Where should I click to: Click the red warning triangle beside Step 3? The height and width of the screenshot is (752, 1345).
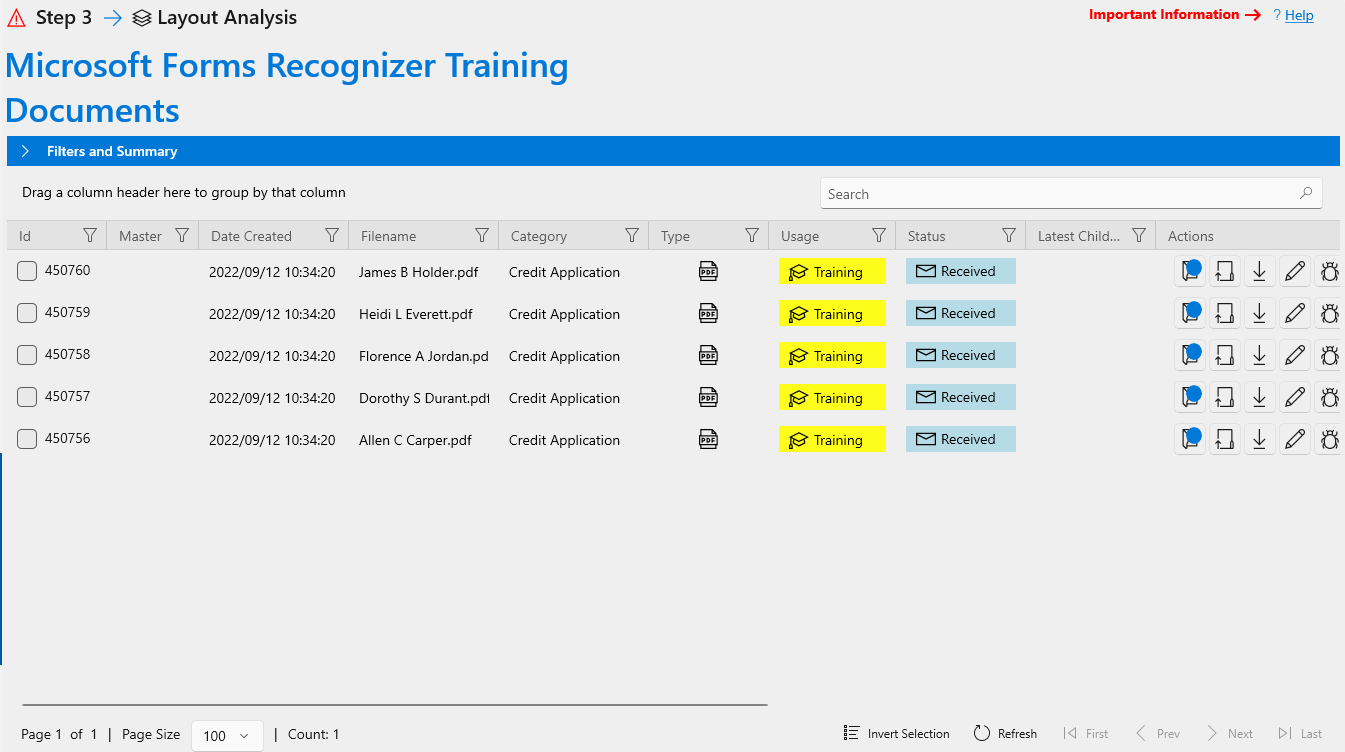(x=16, y=18)
